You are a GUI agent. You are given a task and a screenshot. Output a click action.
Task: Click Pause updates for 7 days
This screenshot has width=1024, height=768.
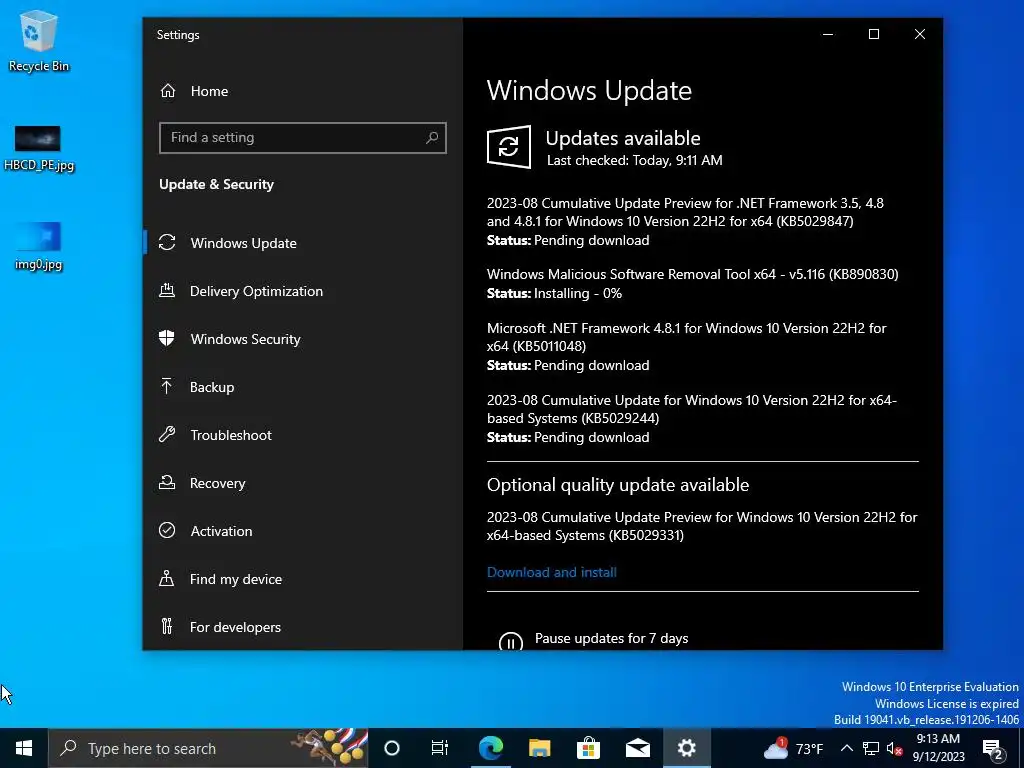click(611, 639)
